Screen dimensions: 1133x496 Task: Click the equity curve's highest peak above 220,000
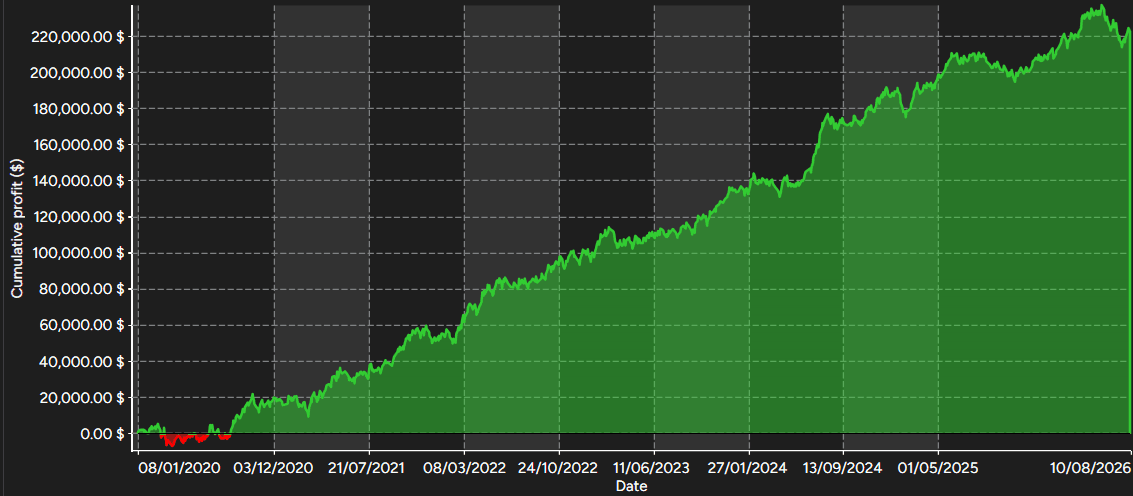[x=1101, y=7]
